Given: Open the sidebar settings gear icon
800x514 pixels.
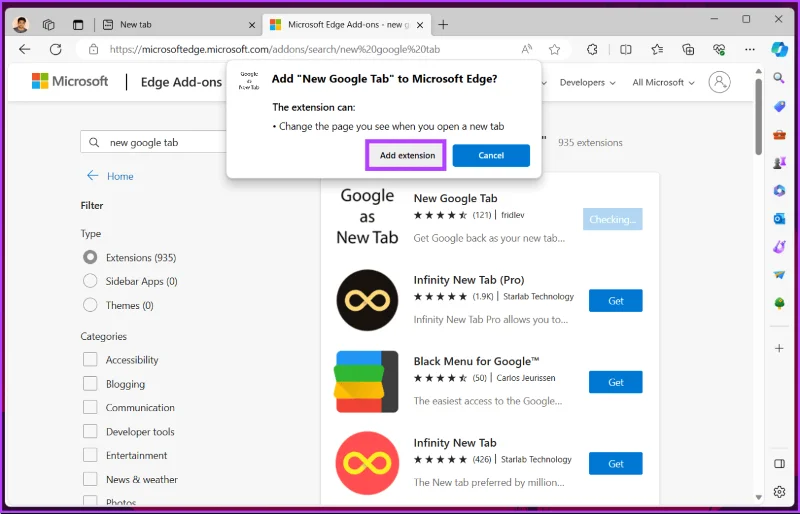Looking at the screenshot, I should [779, 492].
